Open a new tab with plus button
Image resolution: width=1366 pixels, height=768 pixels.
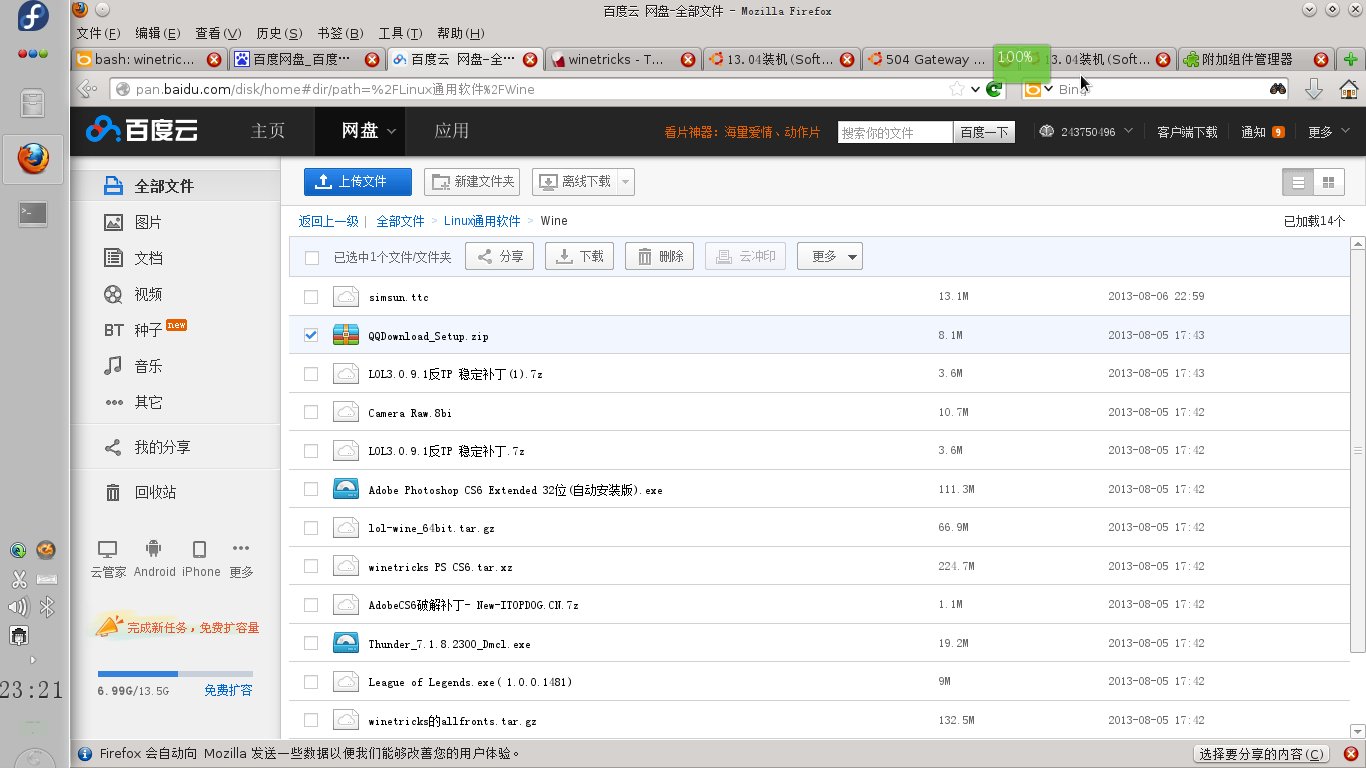tap(1350, 59)
